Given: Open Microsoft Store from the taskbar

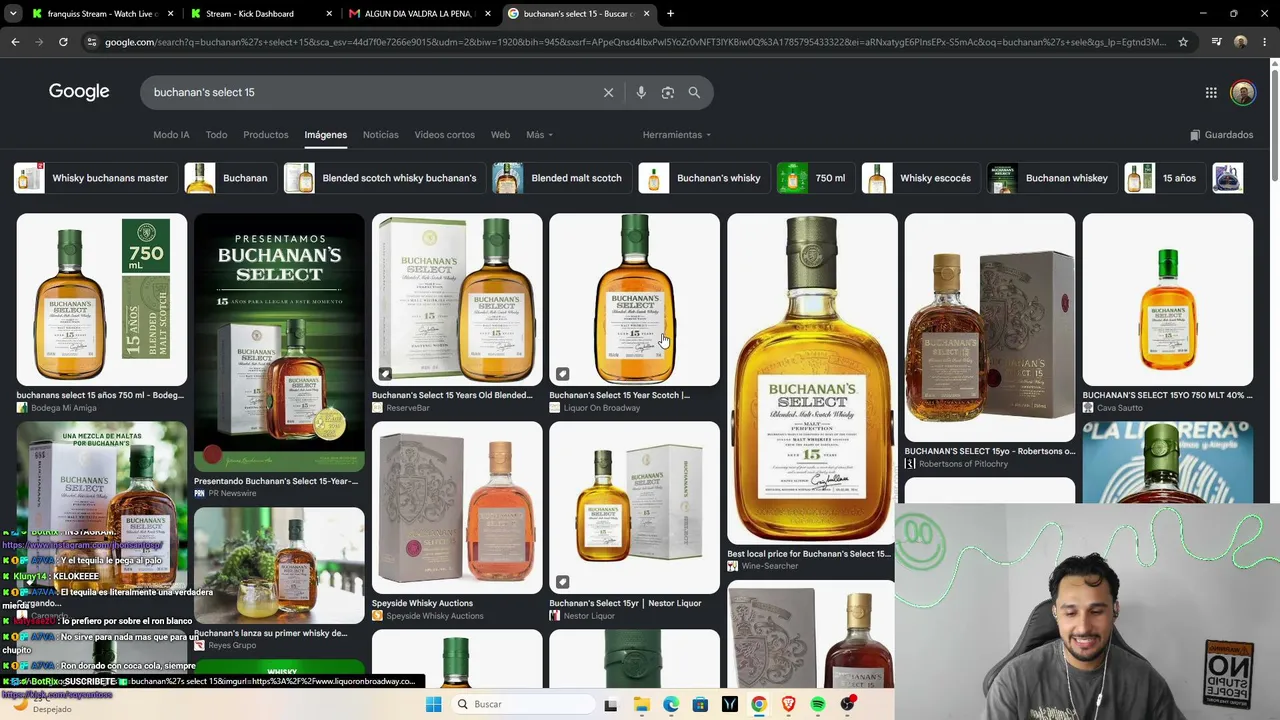Looking at the screenshot, I should (x=700, y=704).
